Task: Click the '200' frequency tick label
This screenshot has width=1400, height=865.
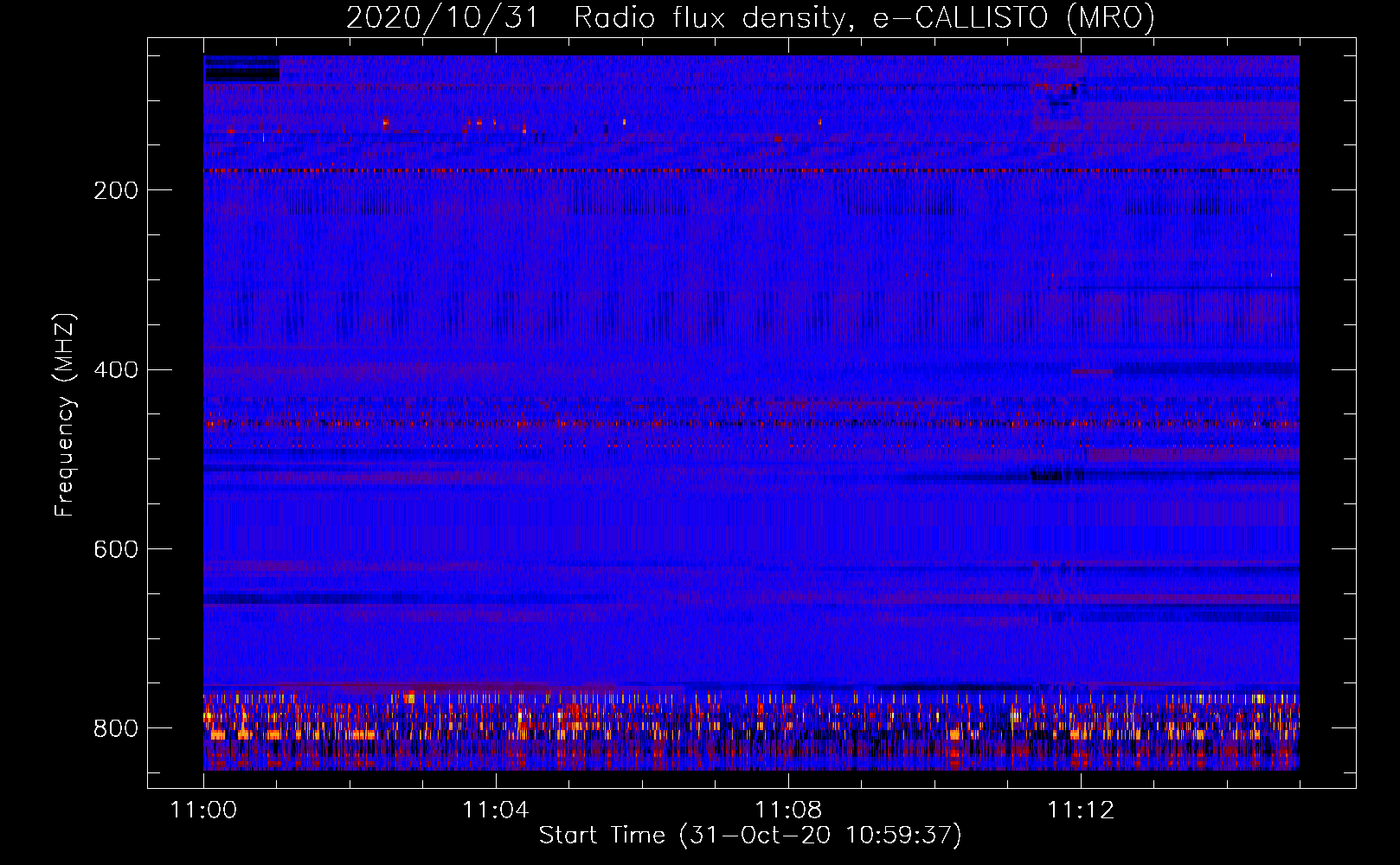Action: tap(116, 190)
